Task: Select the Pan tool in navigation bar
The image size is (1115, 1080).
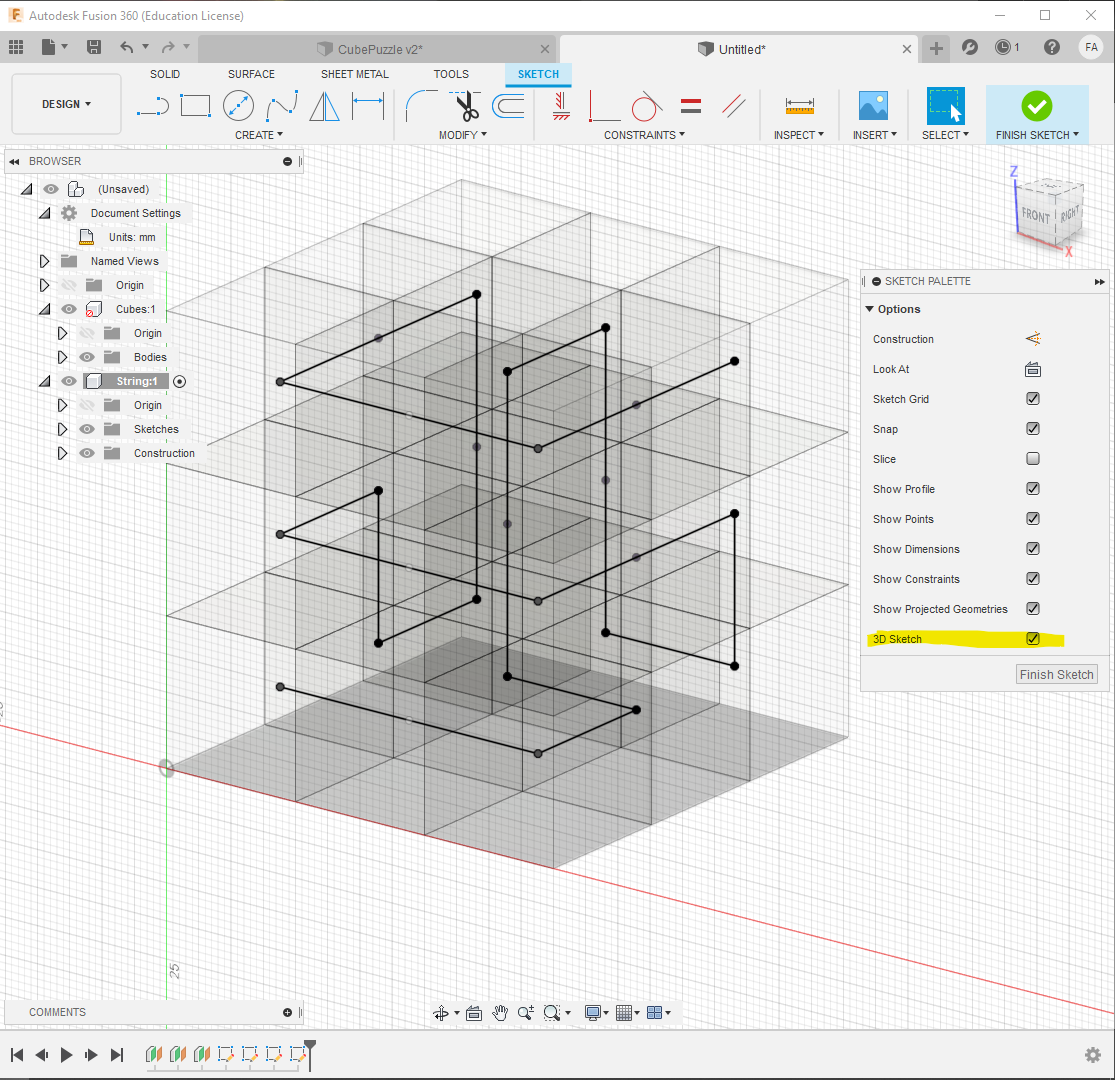Action: 500,1012
